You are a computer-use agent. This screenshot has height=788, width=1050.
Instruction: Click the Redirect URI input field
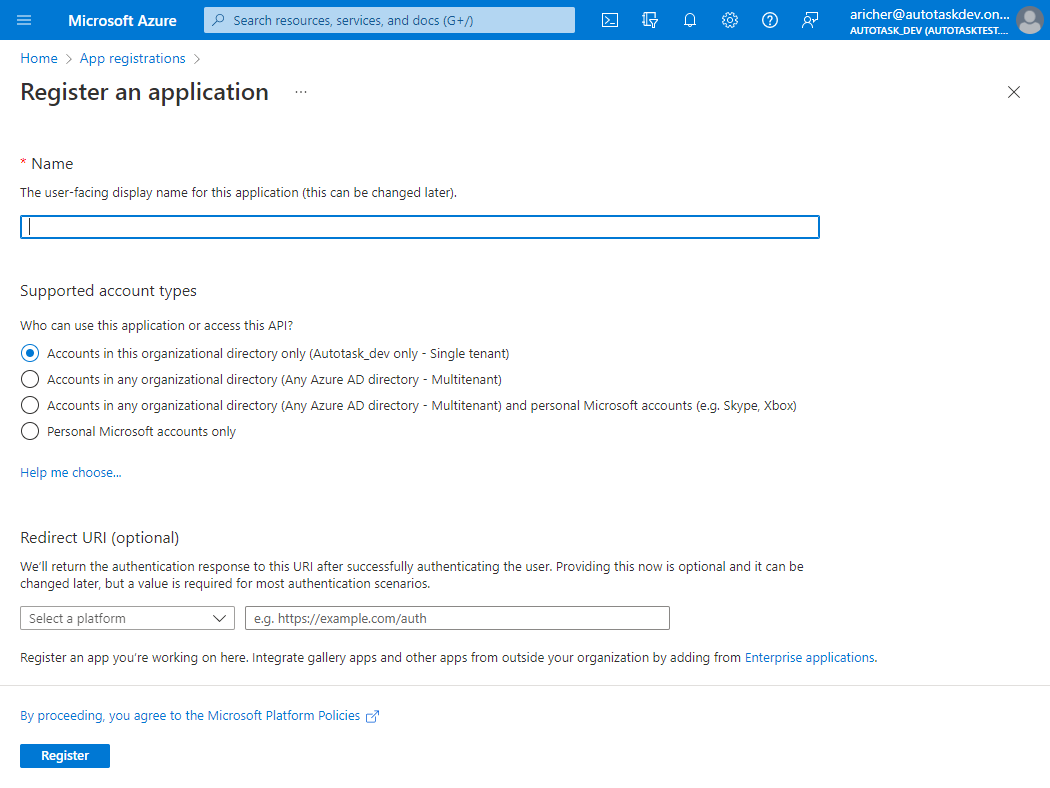pos(457,618)
